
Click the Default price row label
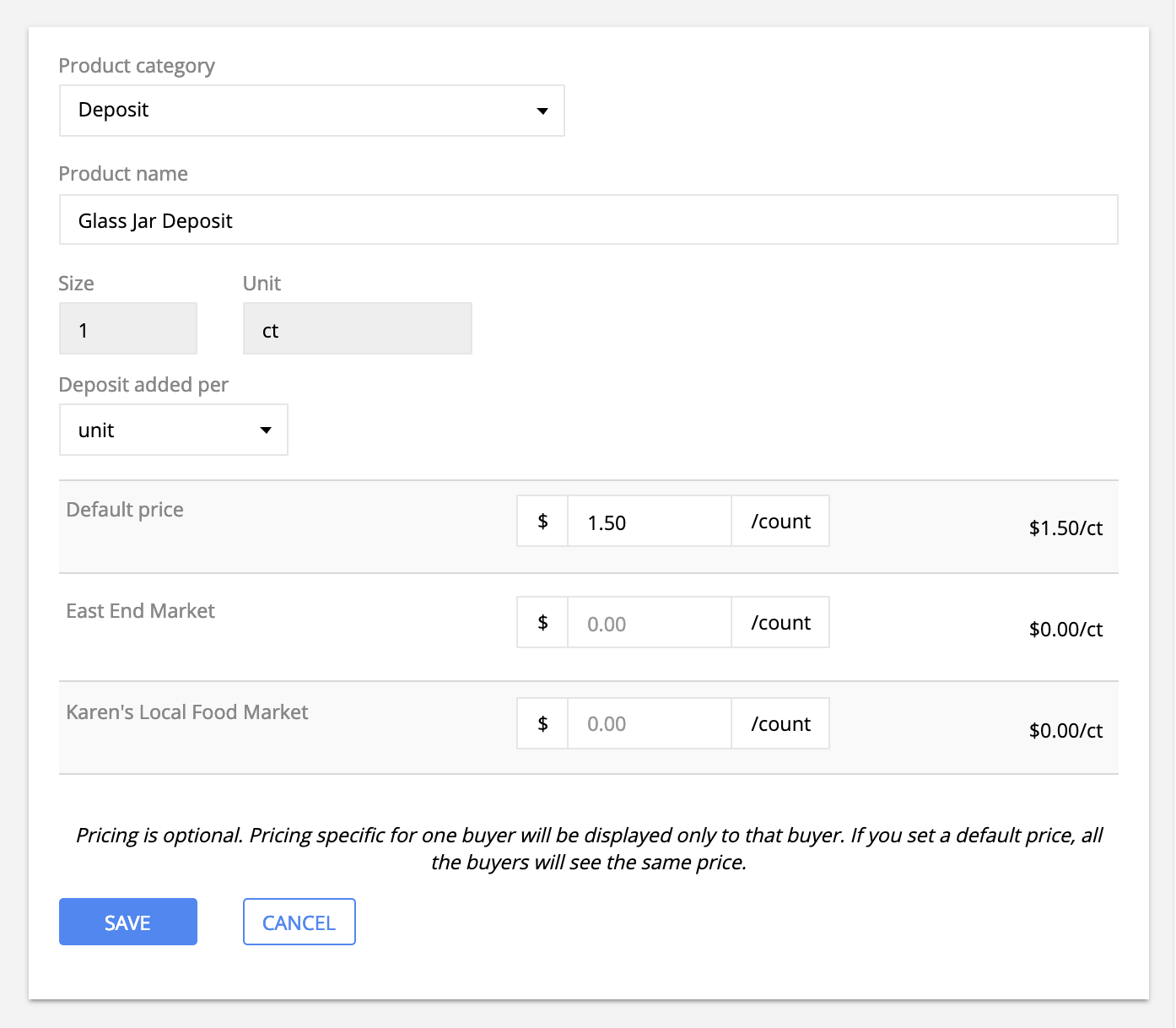(125, 510)
